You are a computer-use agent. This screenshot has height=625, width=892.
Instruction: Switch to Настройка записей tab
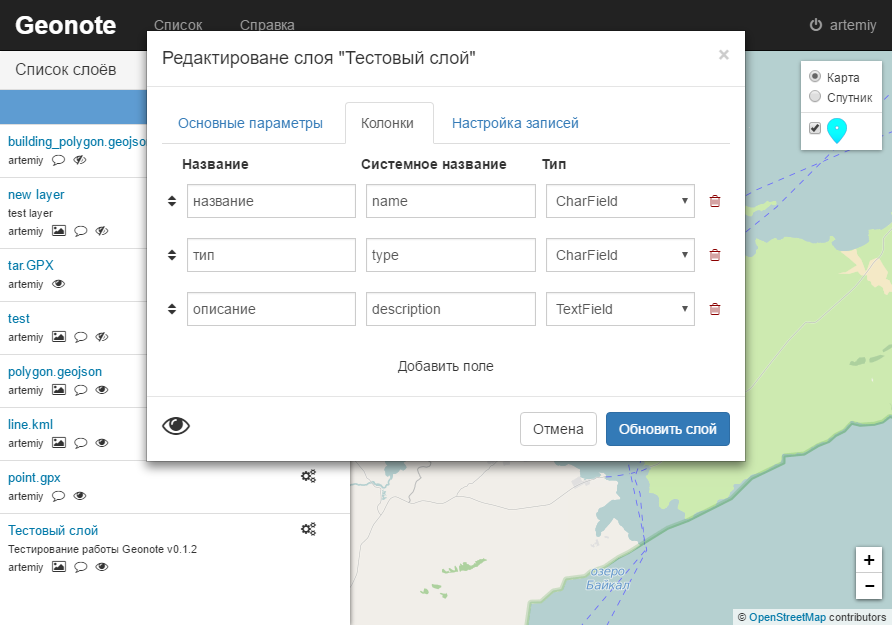(515, 123)
